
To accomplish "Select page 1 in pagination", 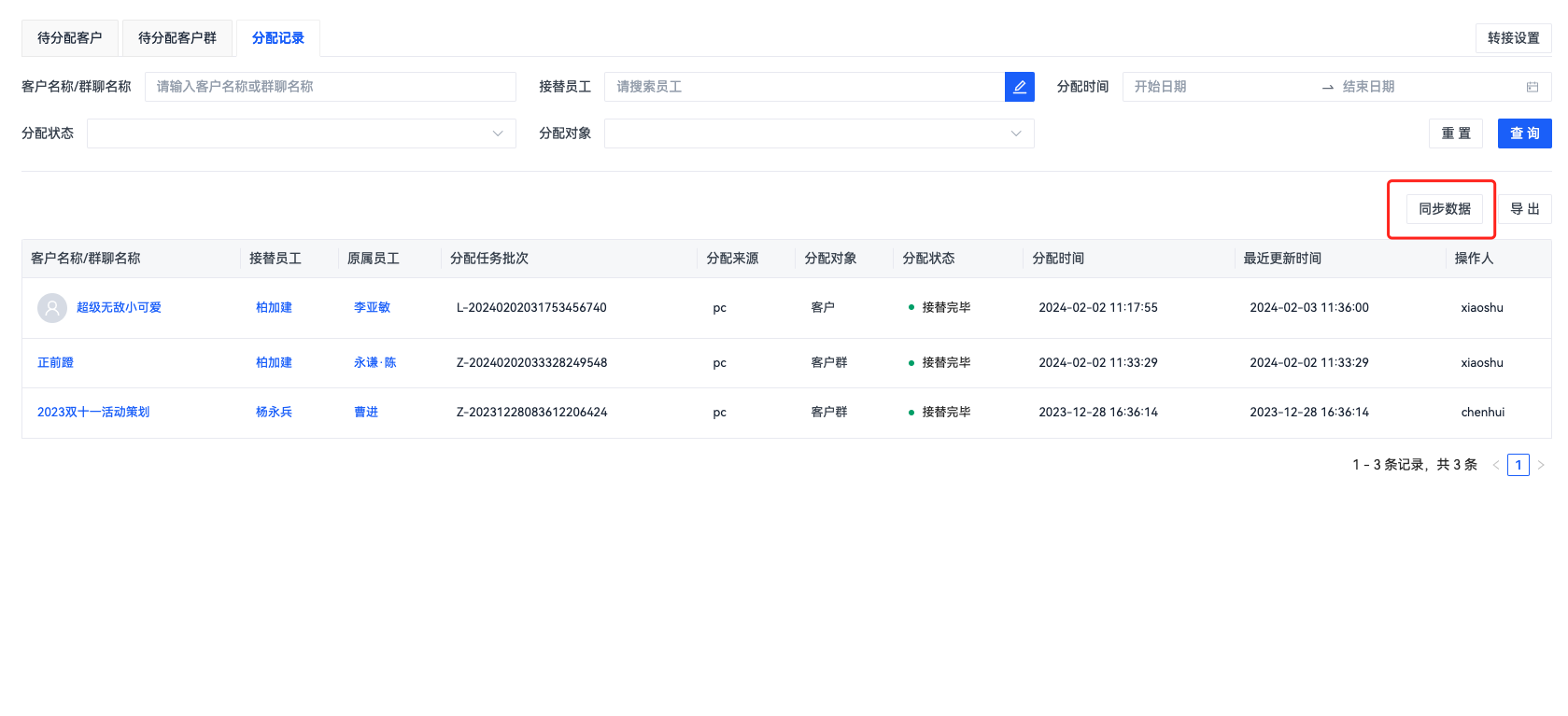I will [1519, 465].
